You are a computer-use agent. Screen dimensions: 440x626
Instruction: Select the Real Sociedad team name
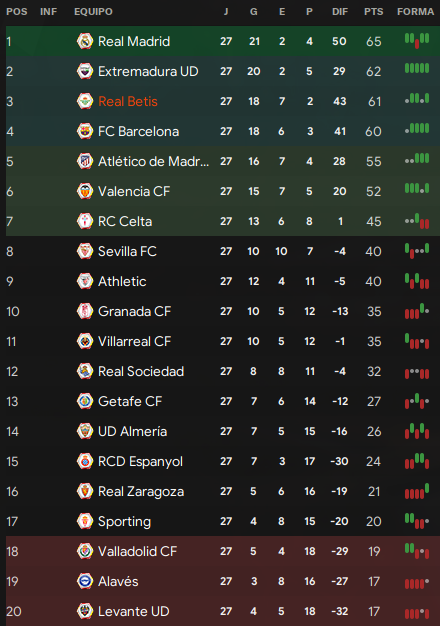[x=141, y=371]
